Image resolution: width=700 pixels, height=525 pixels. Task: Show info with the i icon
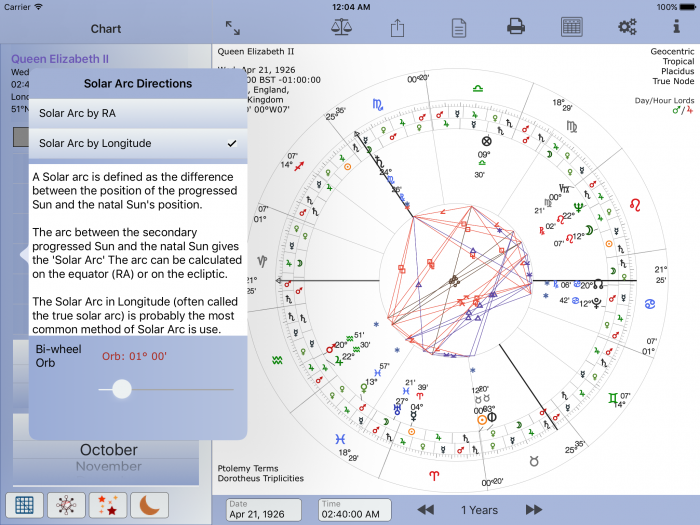676,27
